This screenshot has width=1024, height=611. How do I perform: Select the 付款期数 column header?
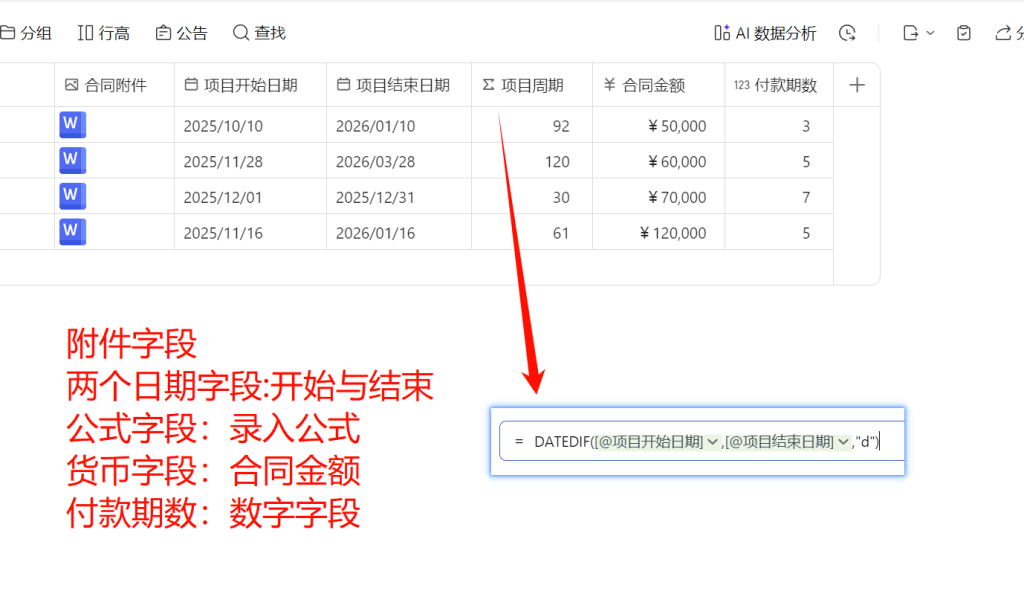tap(779, 85)
